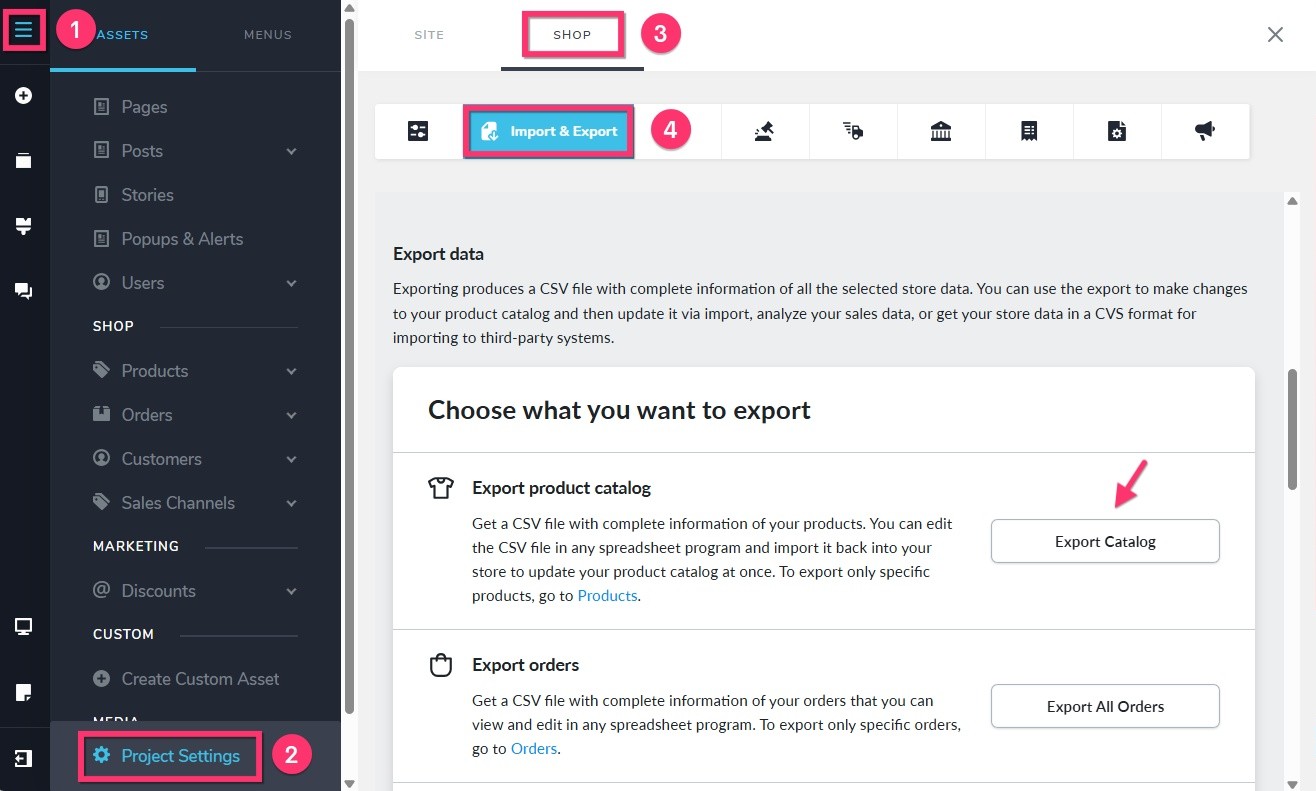This screenshot has height=791, width=1316.
Task: Click the sidebar vertical scrollbar
Action: [x=349, y=365]
